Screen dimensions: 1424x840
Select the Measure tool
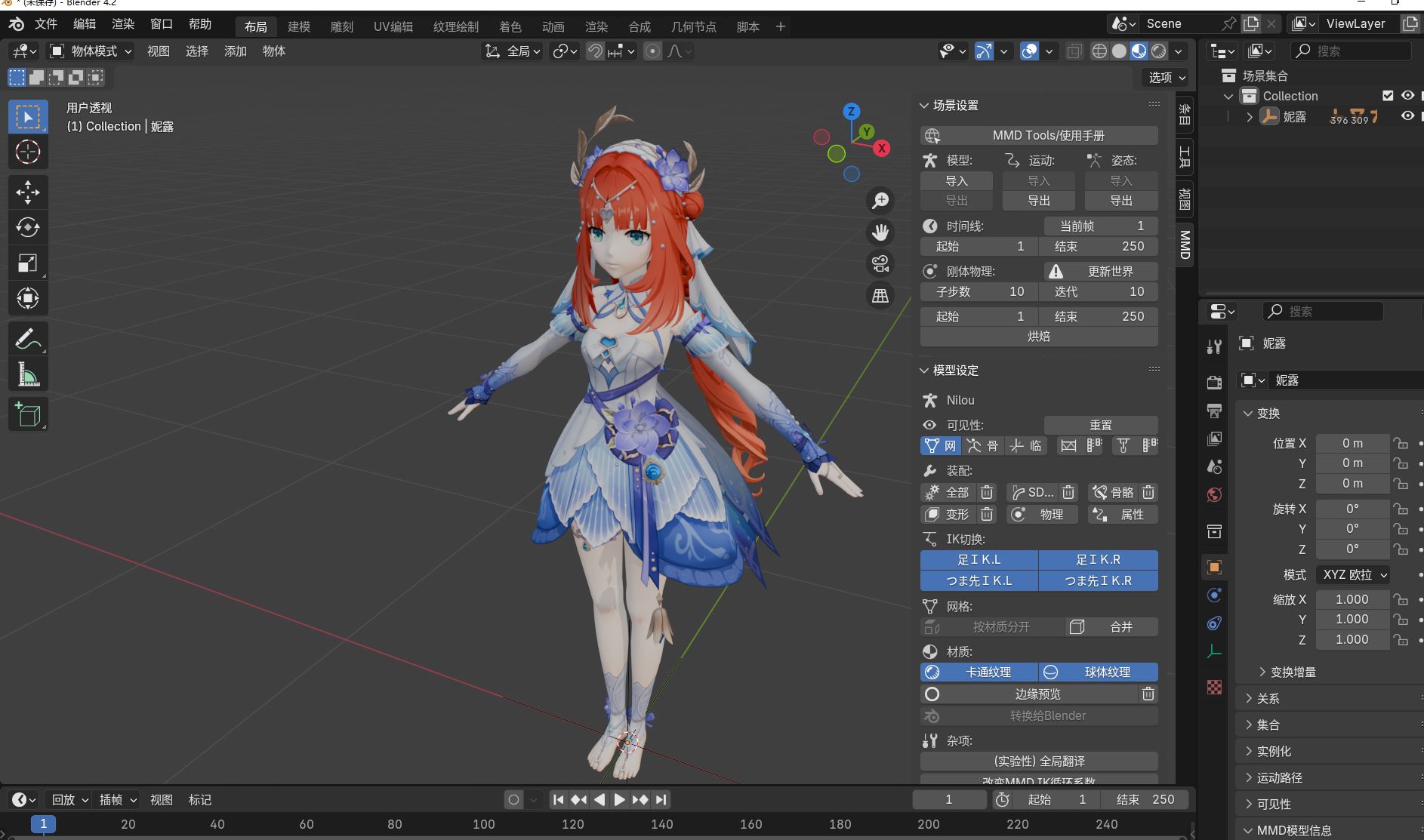click(x=28, y=374)
